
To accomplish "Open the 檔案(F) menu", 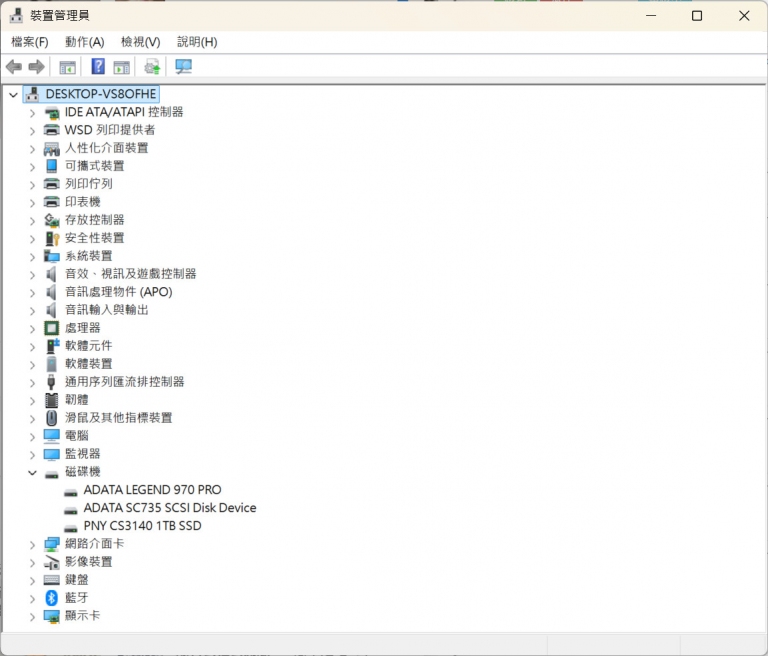I will 29,42.
